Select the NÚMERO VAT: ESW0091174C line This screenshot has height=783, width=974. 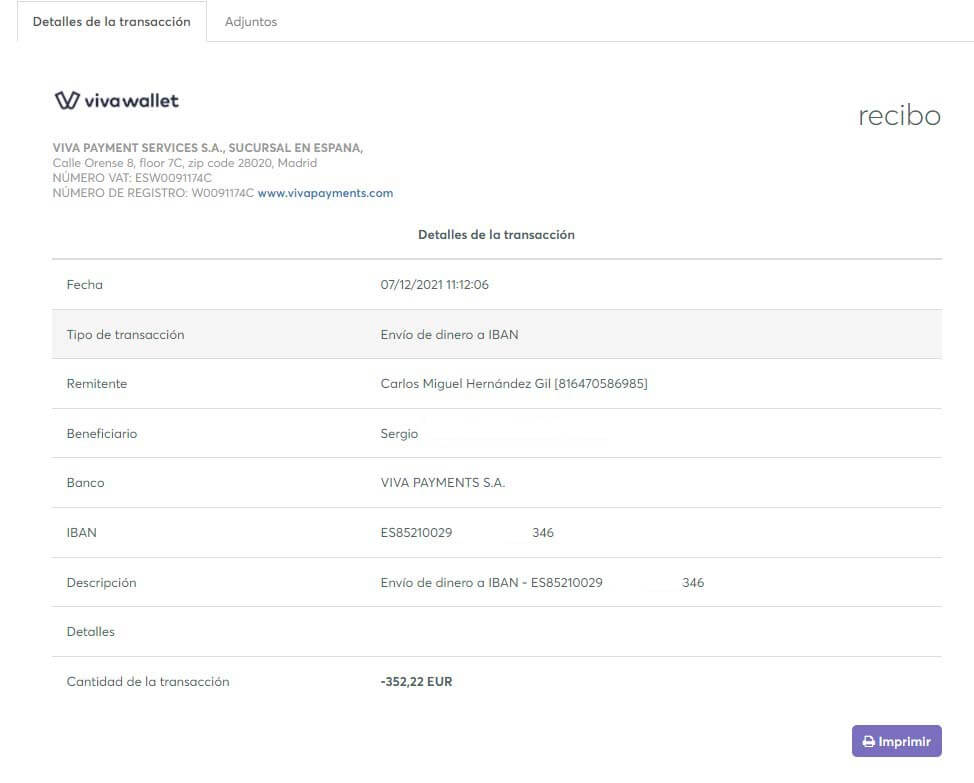[132, 178]
